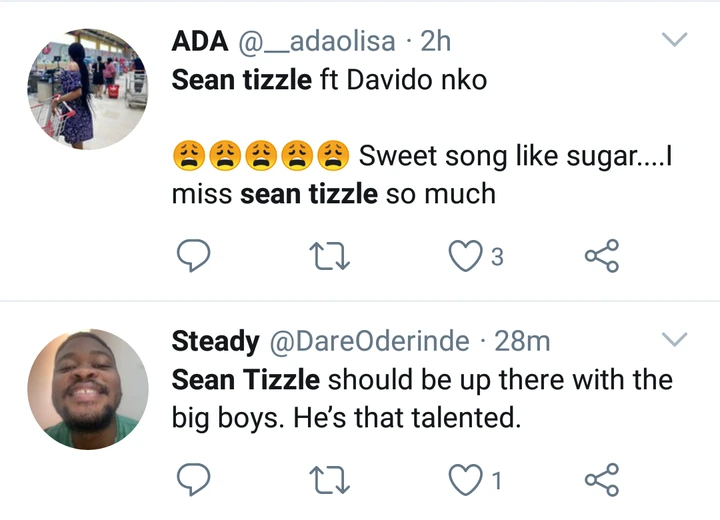Share ADA's tweet via share icon

coord(601,257)
